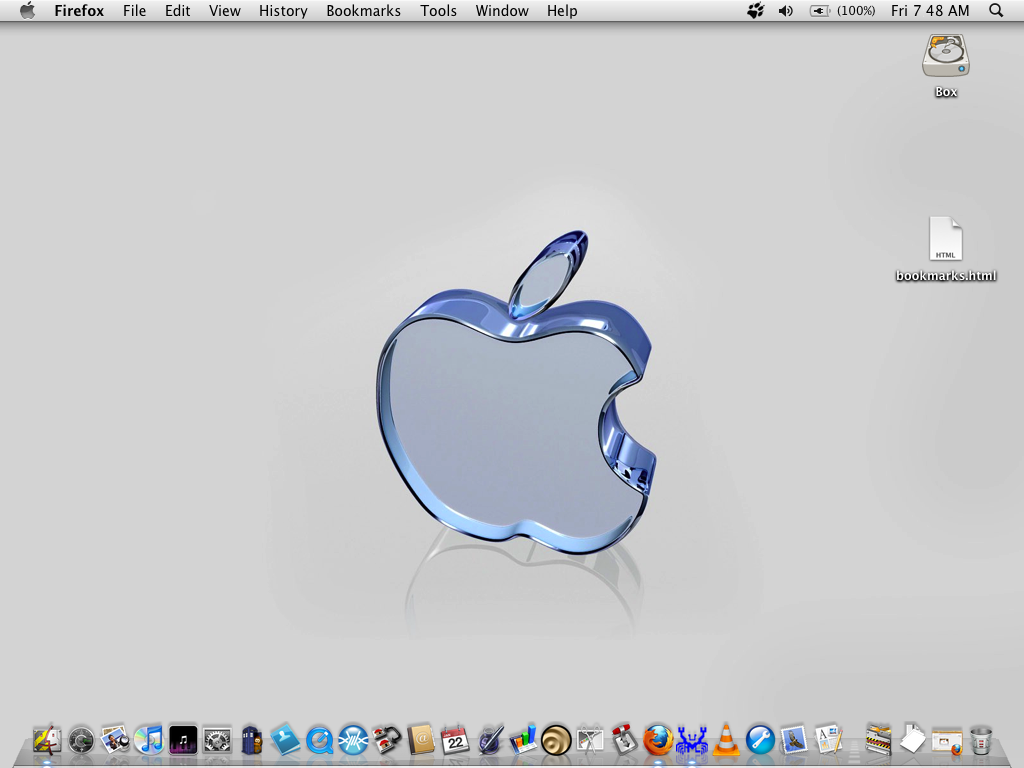Restore the minimized Firefox window in dock
Image resolution: width=1024 pixels, height=768 pixels.
(947, 741)
